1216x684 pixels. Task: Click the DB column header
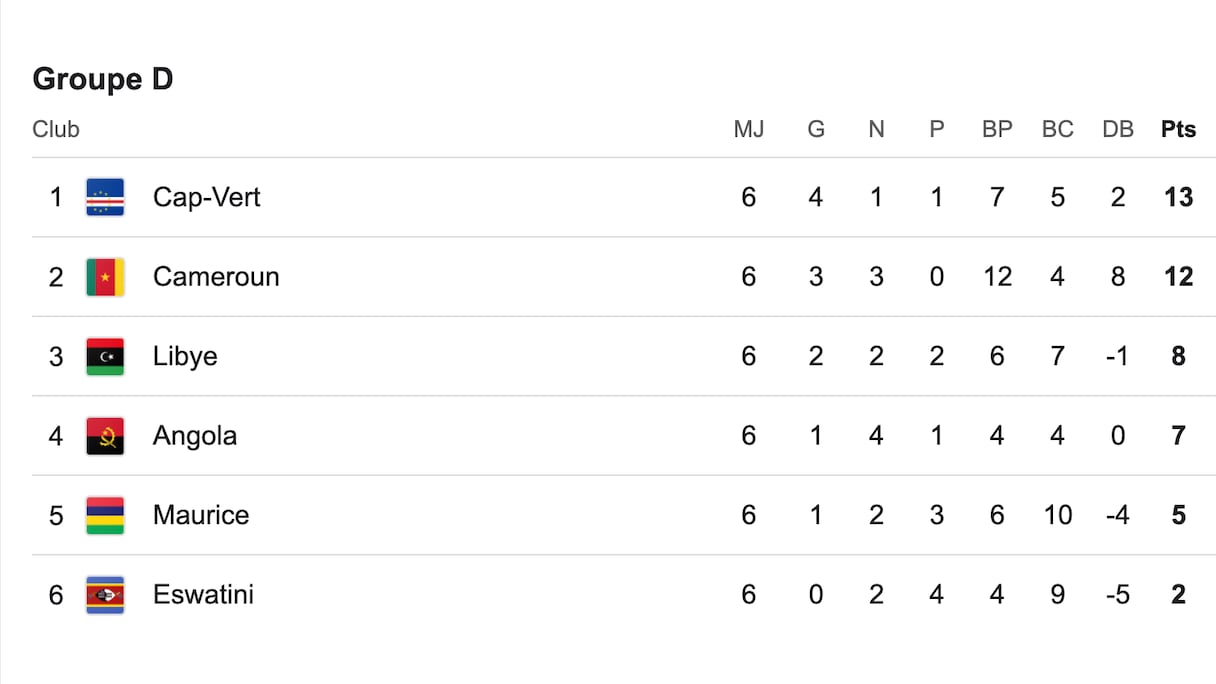point(1118,129)
